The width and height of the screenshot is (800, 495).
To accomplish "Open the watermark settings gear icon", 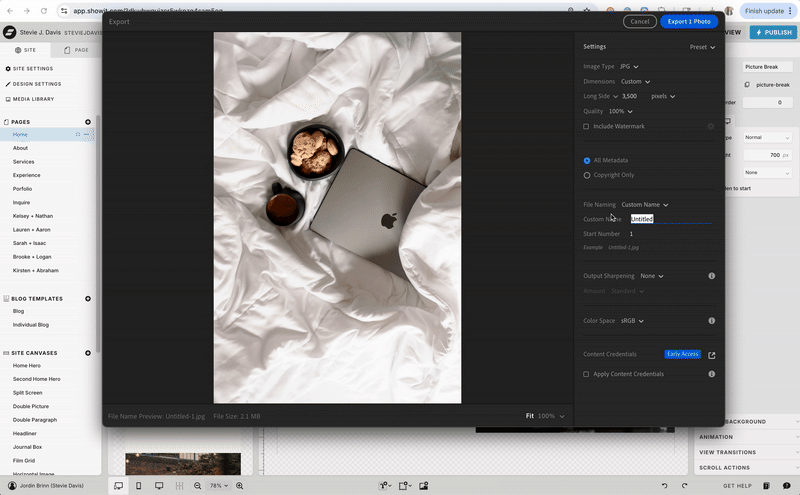I will pos(711,126).
